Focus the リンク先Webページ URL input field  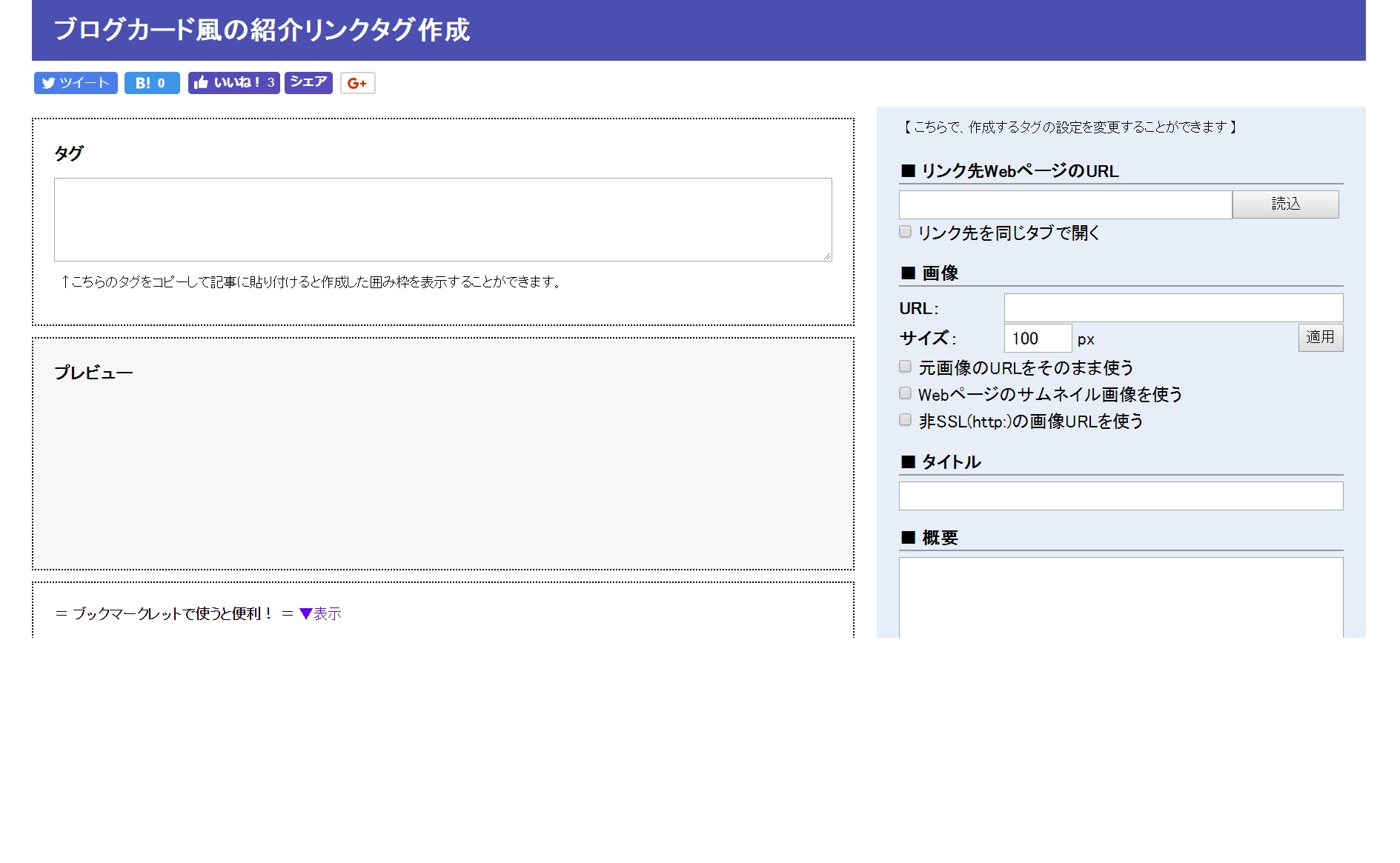tap(1066, 204)
